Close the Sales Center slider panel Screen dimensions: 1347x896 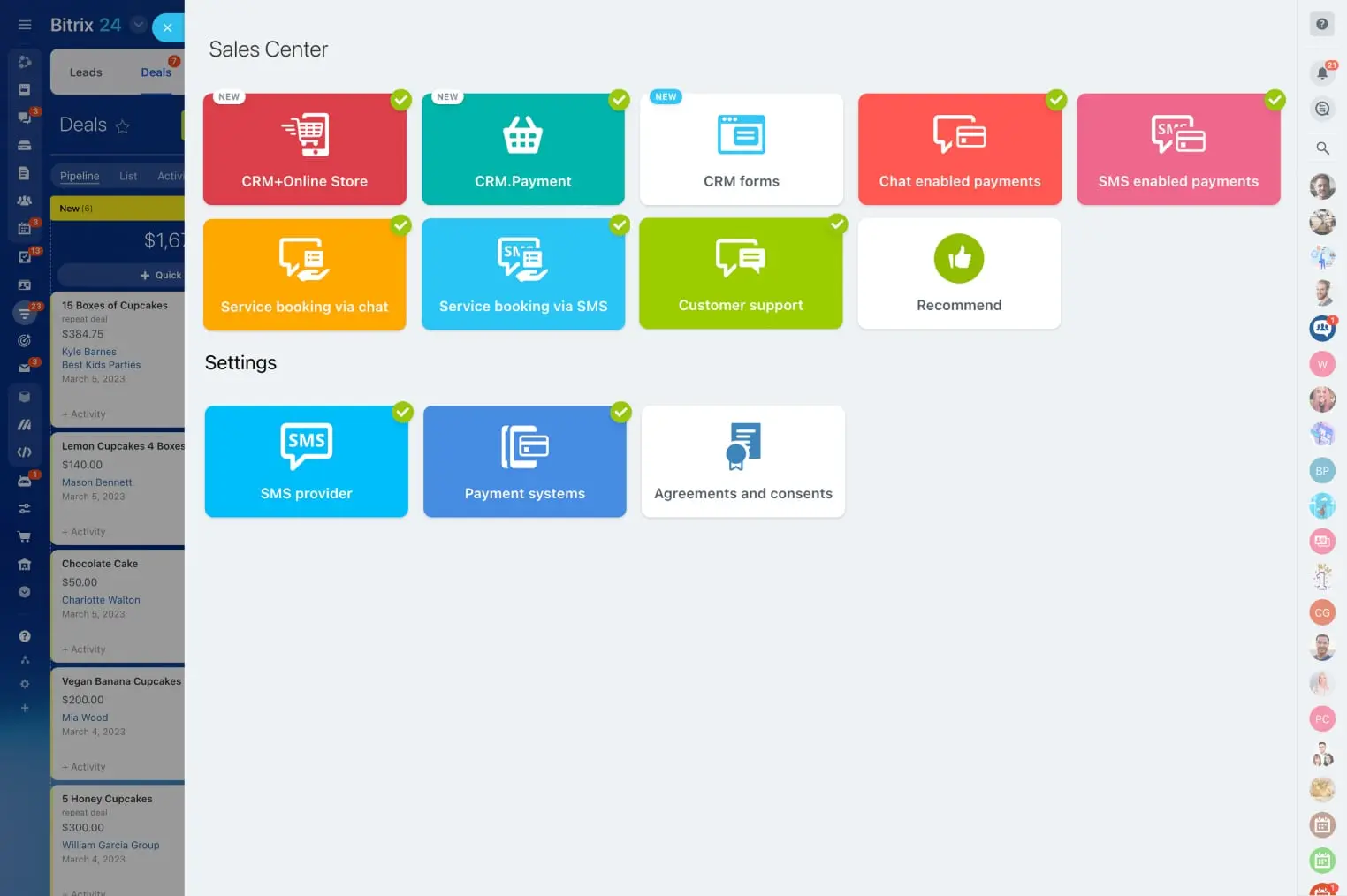coord(167,27)
